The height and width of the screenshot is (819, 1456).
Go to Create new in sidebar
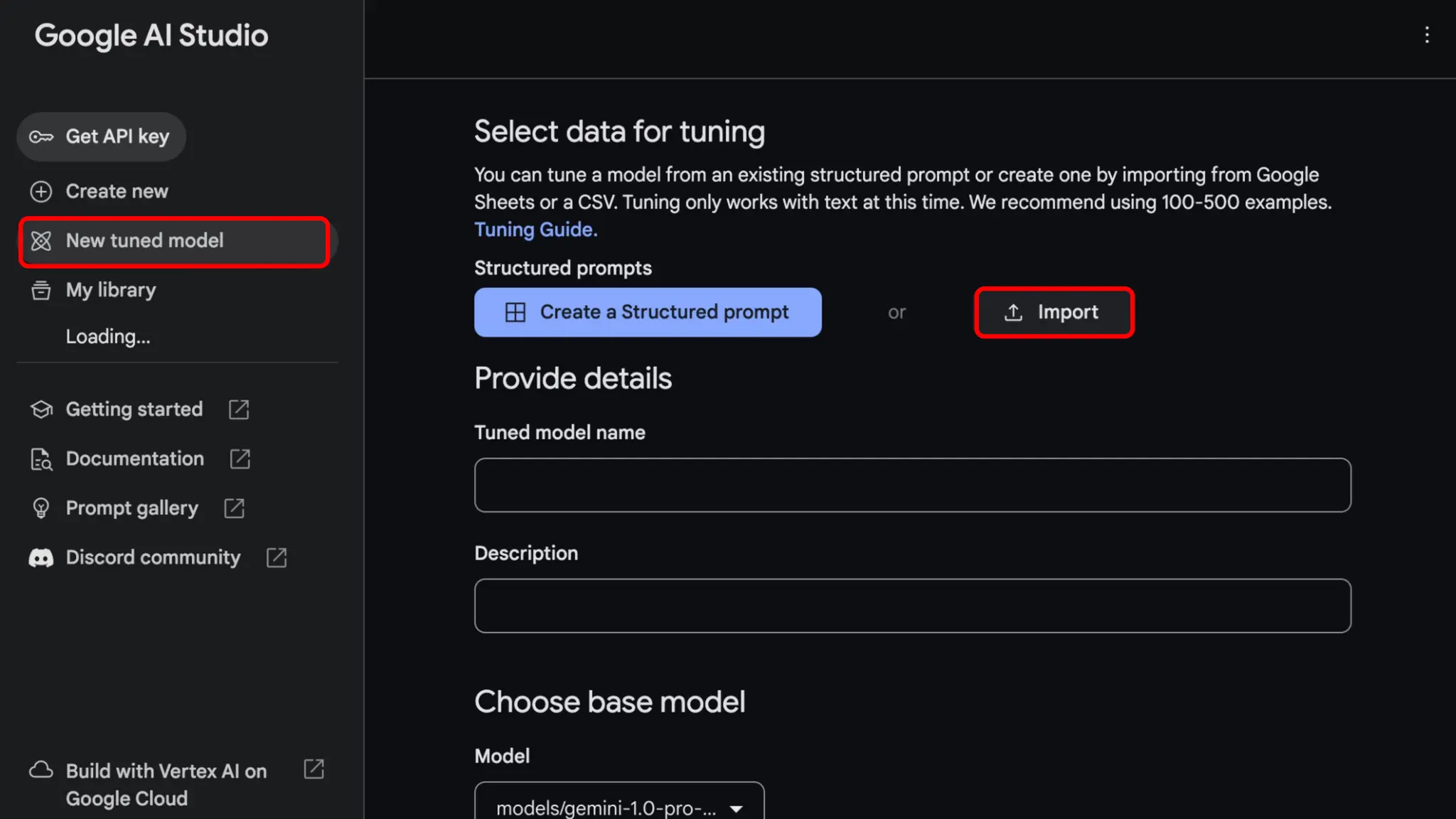pyautogui.click(x=117, y=191)
